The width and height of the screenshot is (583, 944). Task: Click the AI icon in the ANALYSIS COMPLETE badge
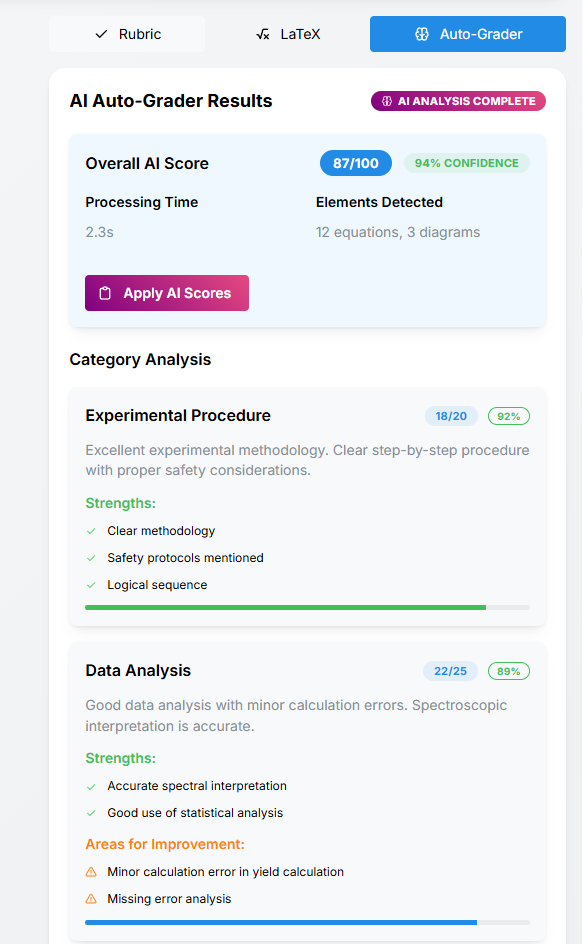pos(385,100)
